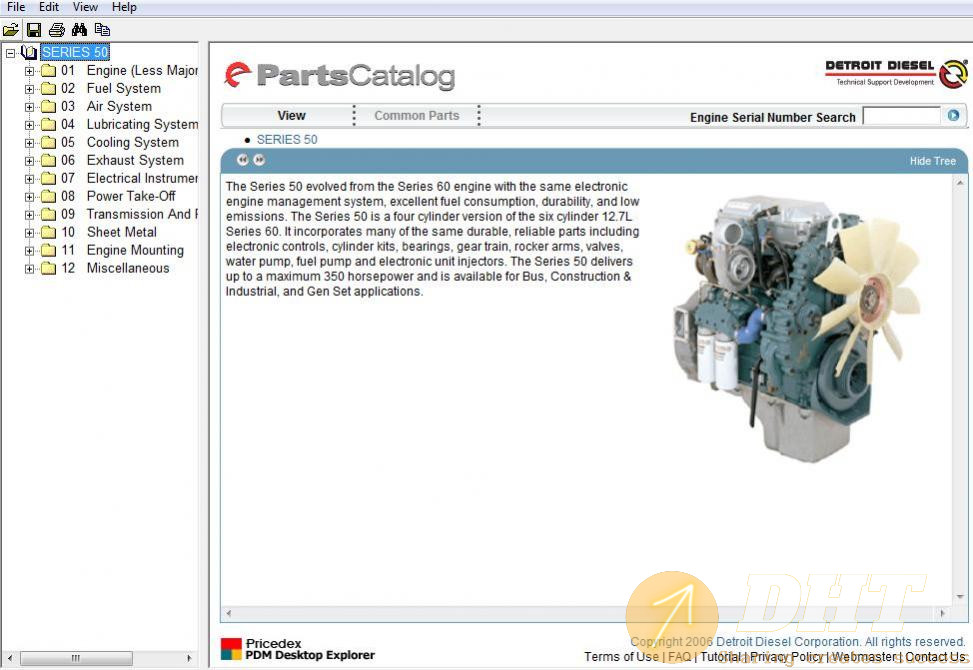Click folder icon for 02 Fuel System

[x=48, y=89]
